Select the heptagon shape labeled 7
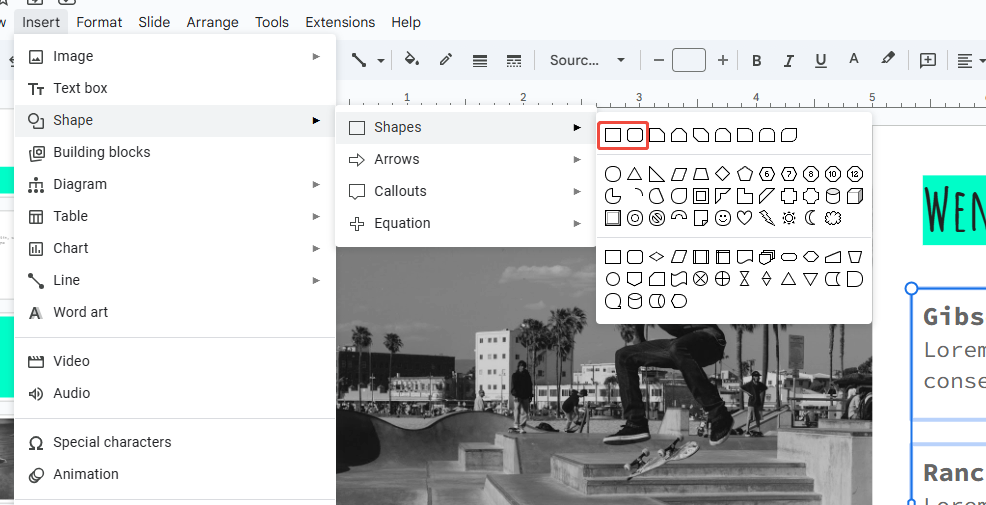The width and height of the screenshot is (986, 505). point(789,174)
